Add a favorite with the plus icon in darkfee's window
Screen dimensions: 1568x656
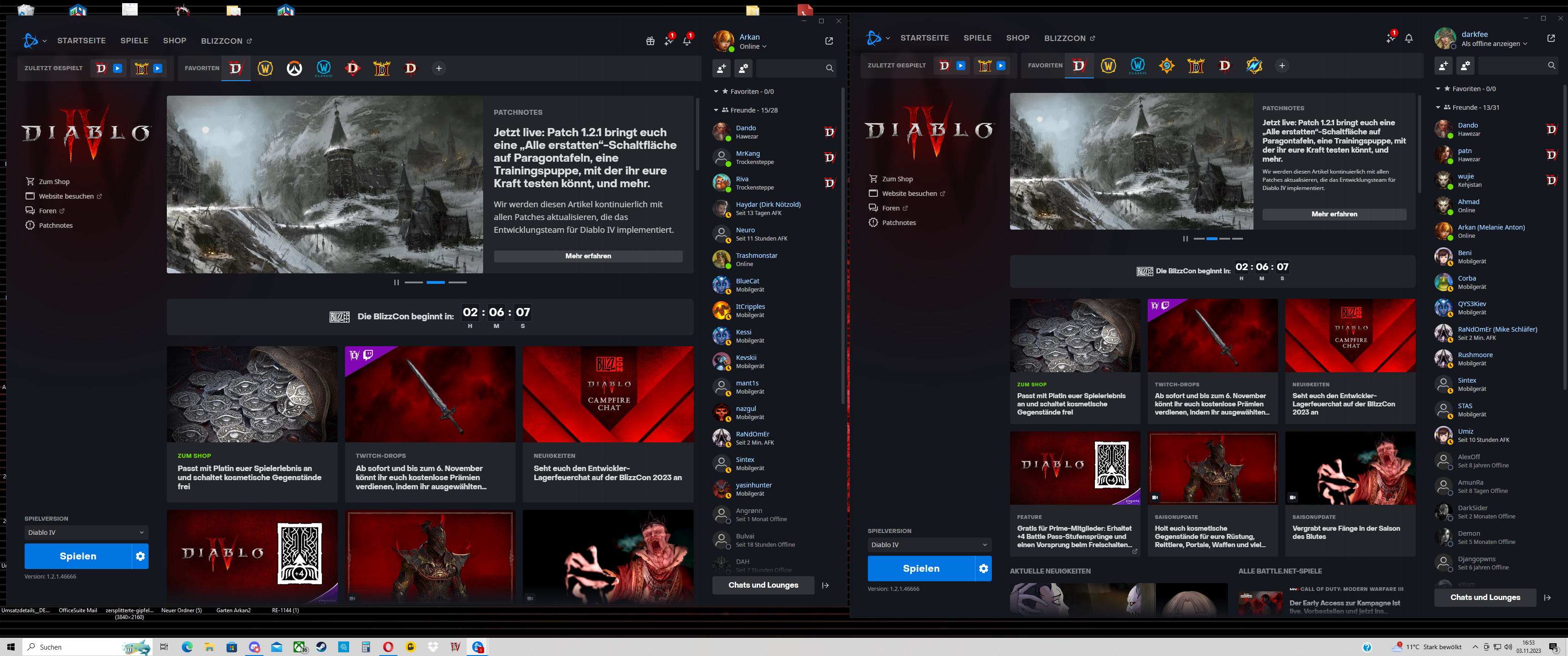pyautogui.click(x=1282, y=66)
